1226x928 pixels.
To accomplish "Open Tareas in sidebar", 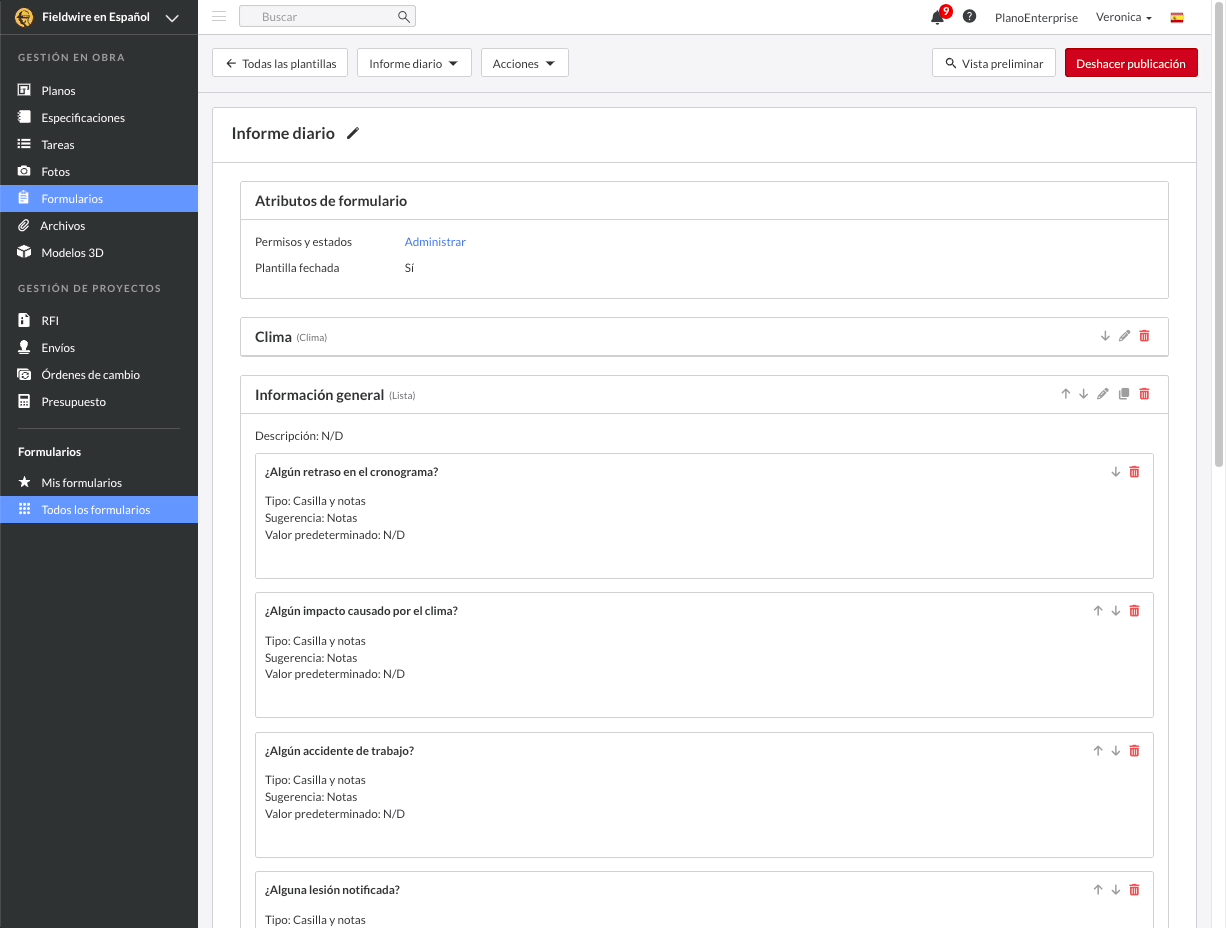I will [x=99, y=145].
